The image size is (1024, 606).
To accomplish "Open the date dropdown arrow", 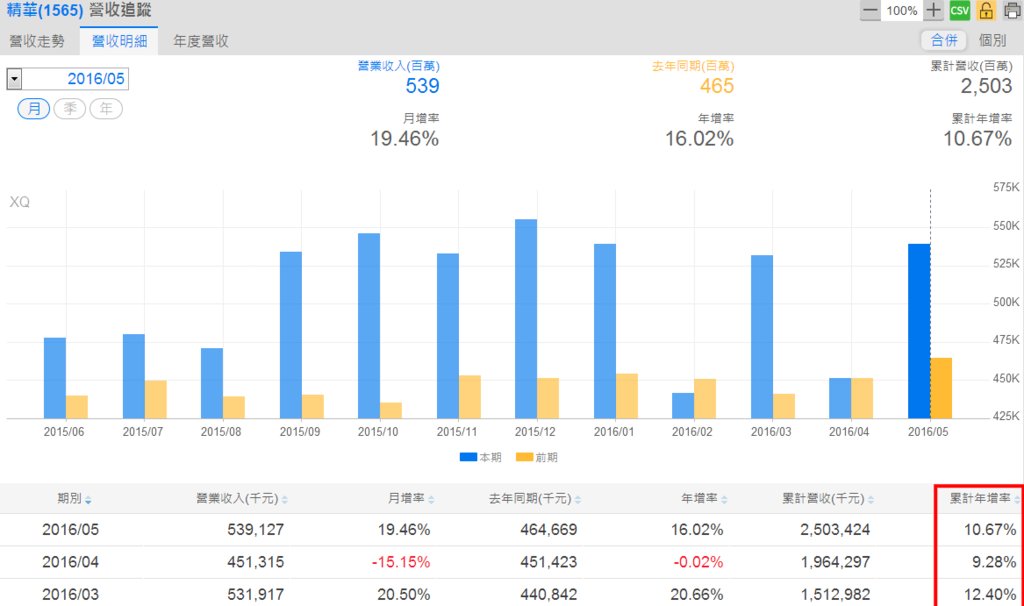I will 14,79.
